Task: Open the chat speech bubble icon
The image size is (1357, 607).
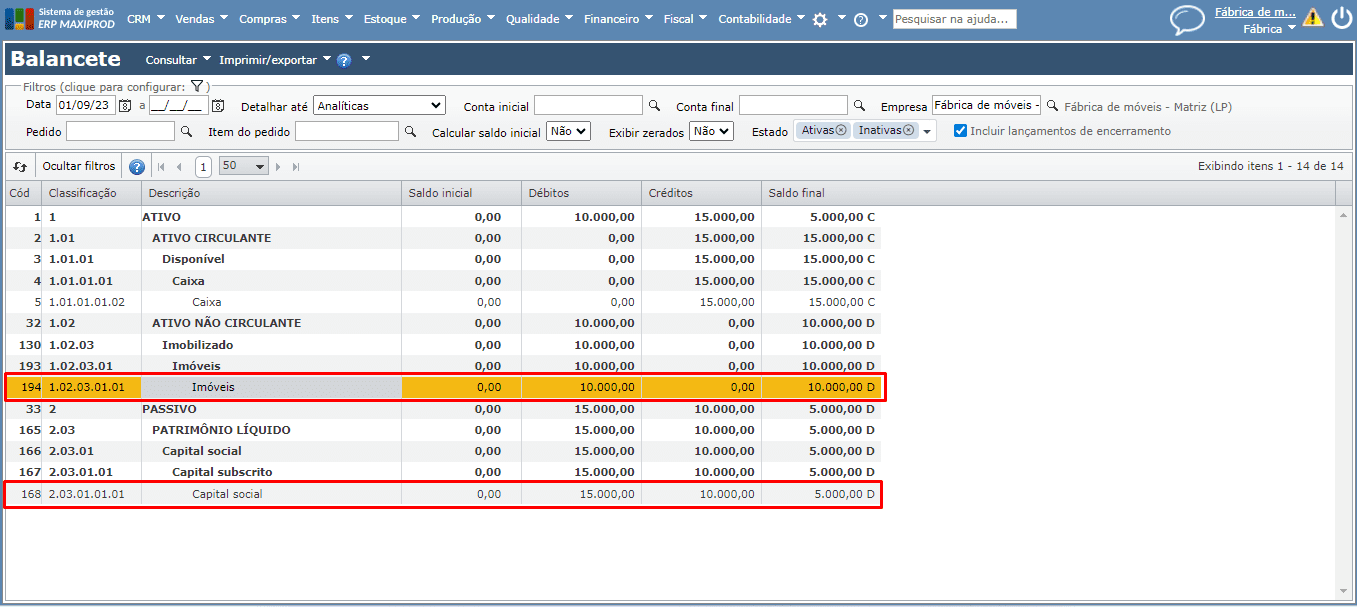Action: (1187, 20)
